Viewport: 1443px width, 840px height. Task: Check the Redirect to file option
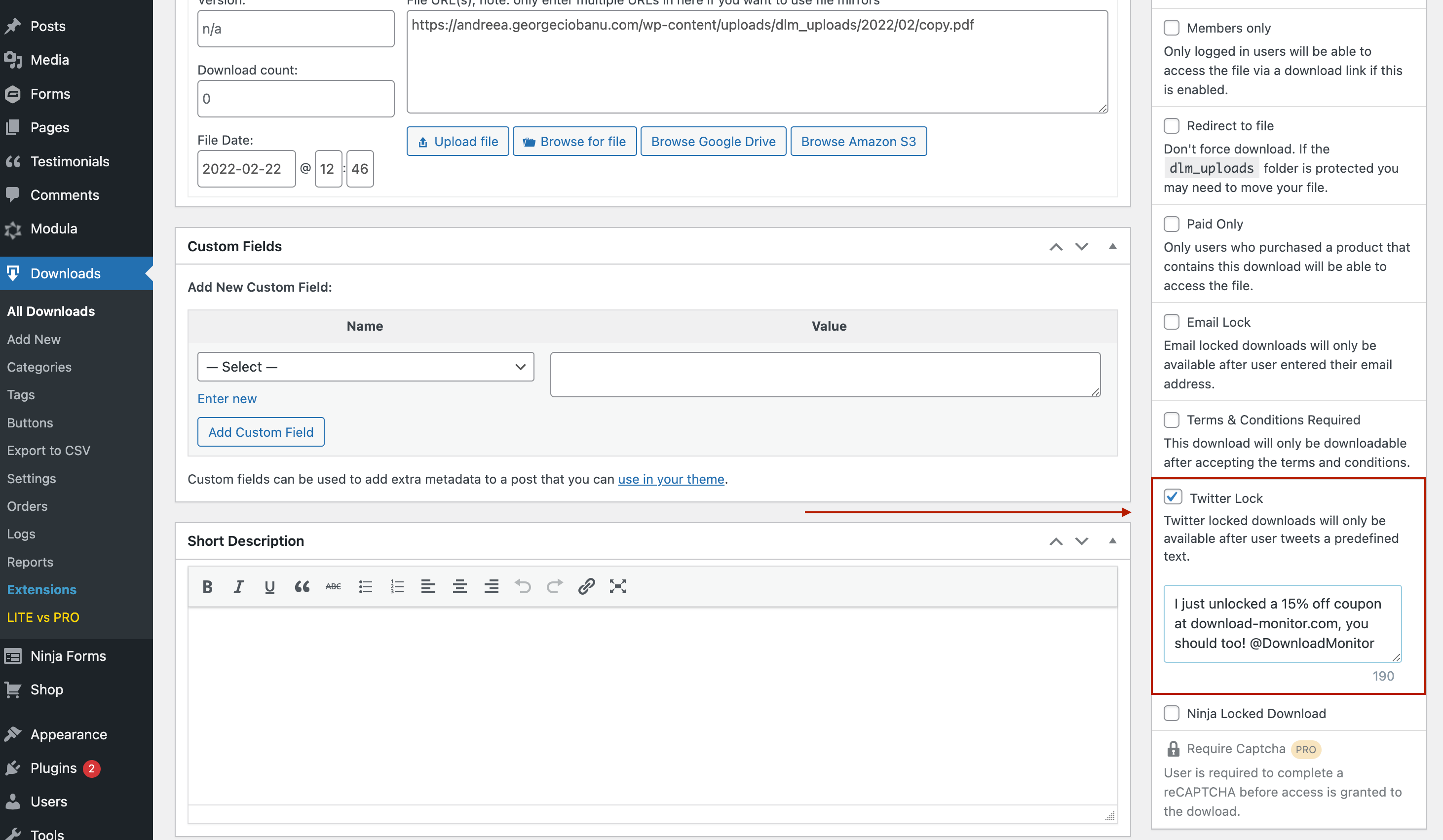pyautogui.click(x=1172, y=125)
